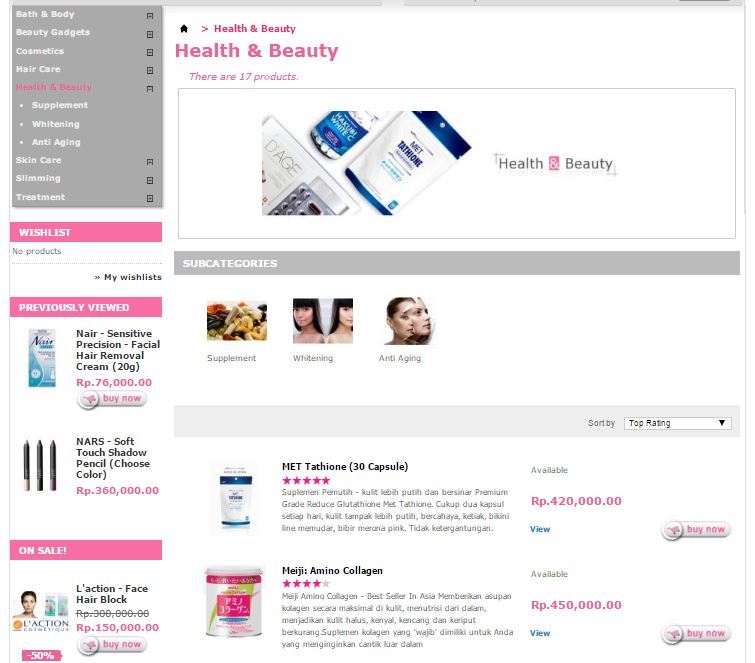Open Supplement sub-item in sidebar

60,105
